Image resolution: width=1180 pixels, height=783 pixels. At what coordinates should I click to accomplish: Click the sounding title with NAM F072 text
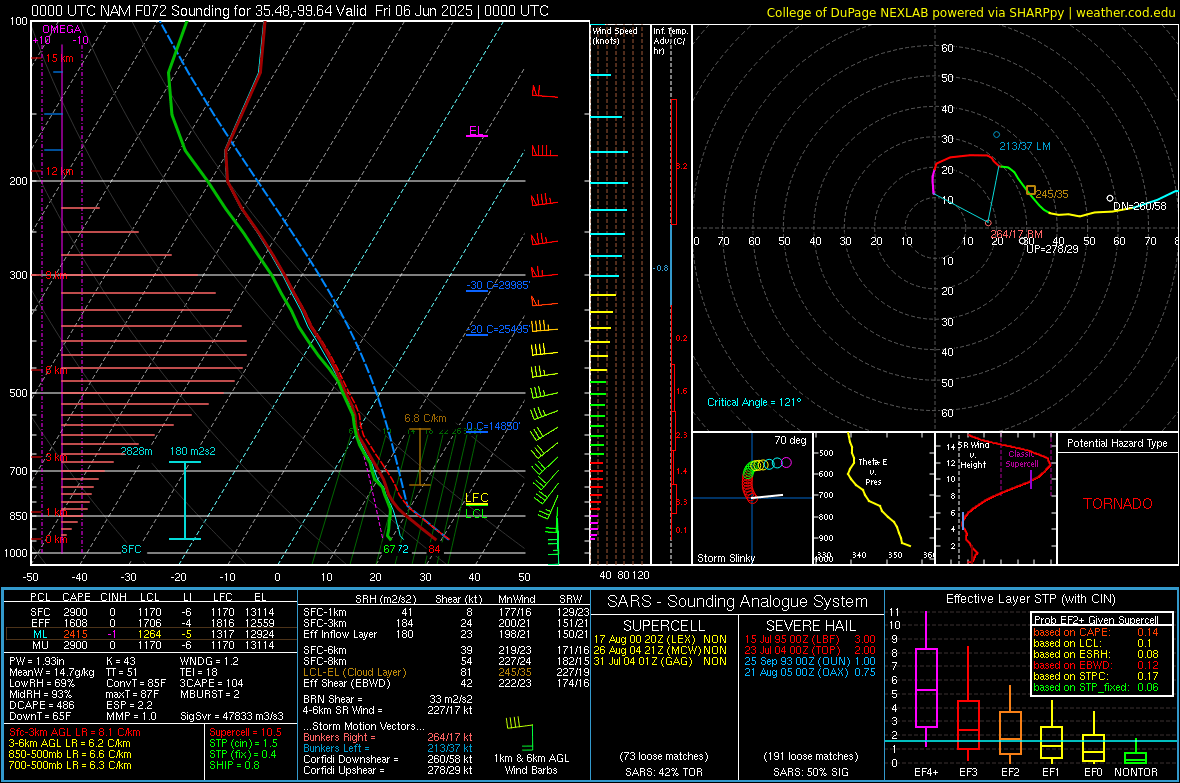290,11
